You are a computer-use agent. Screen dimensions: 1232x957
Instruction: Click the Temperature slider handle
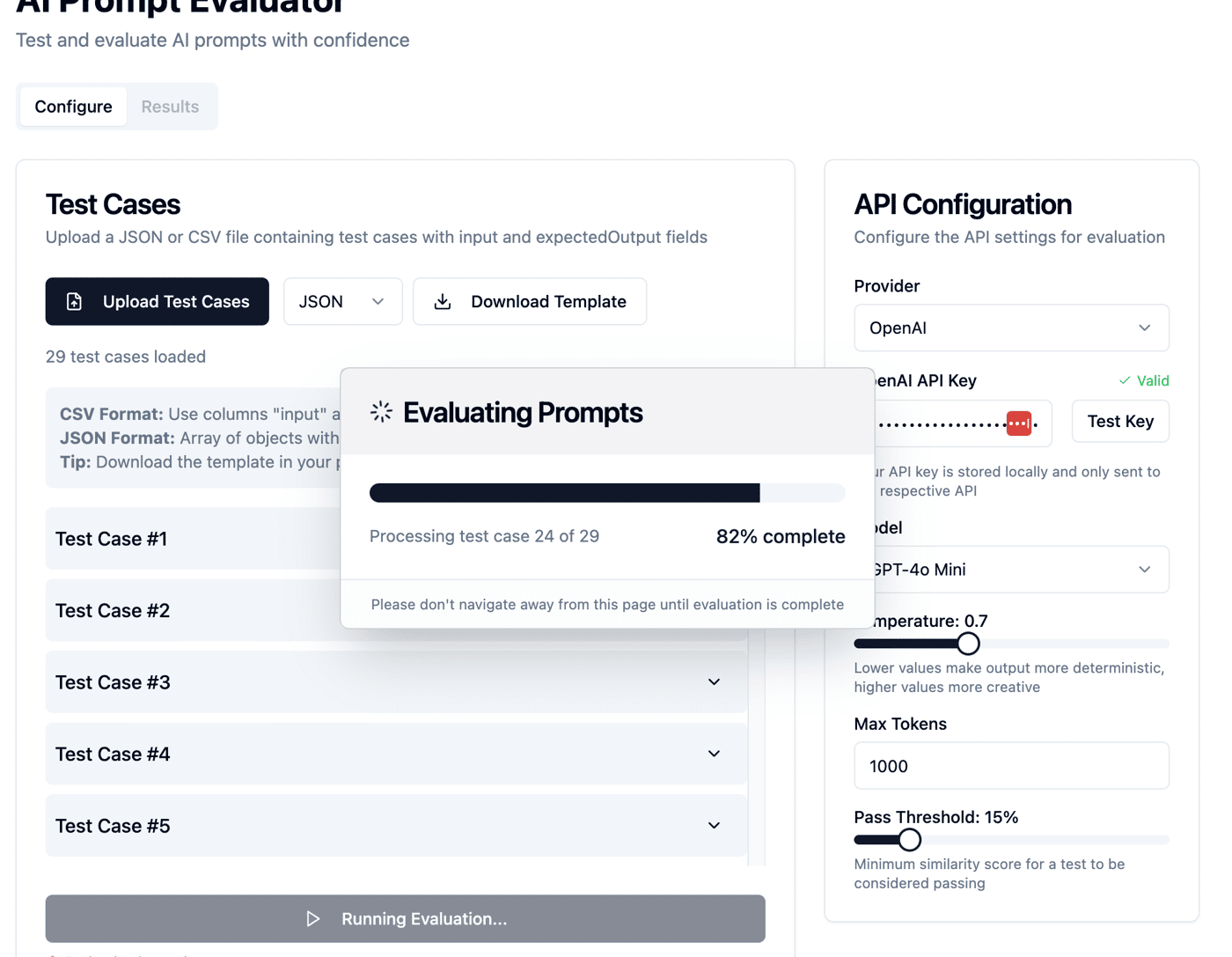968,644
